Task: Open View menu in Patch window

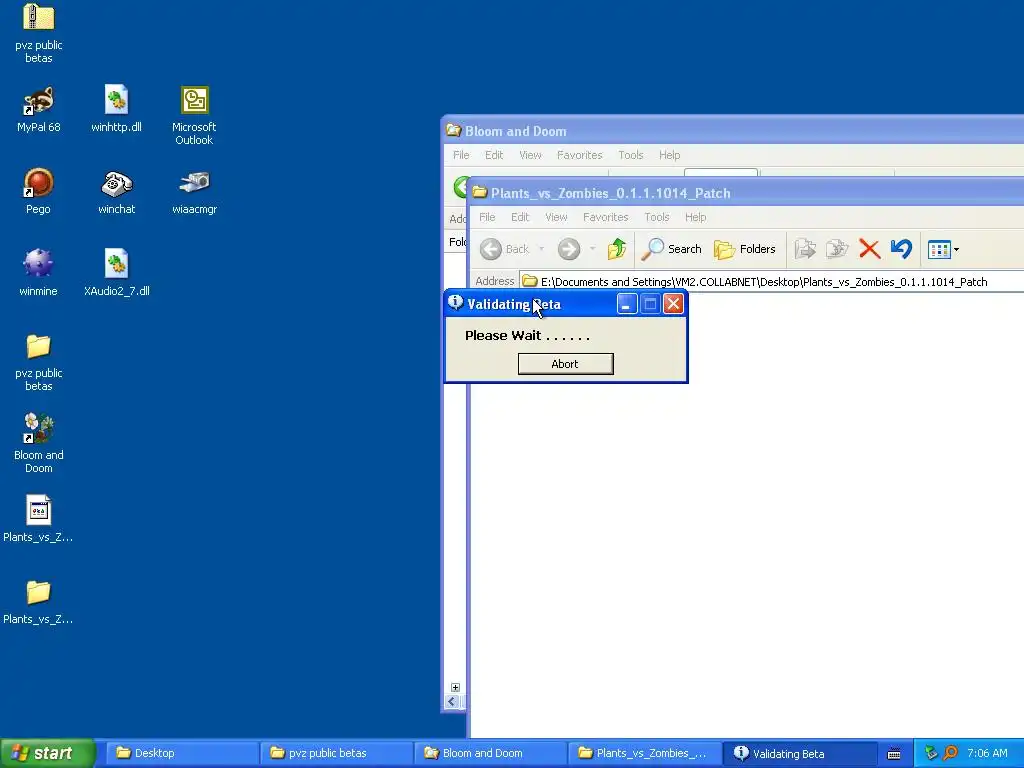Action: point(556,217)
